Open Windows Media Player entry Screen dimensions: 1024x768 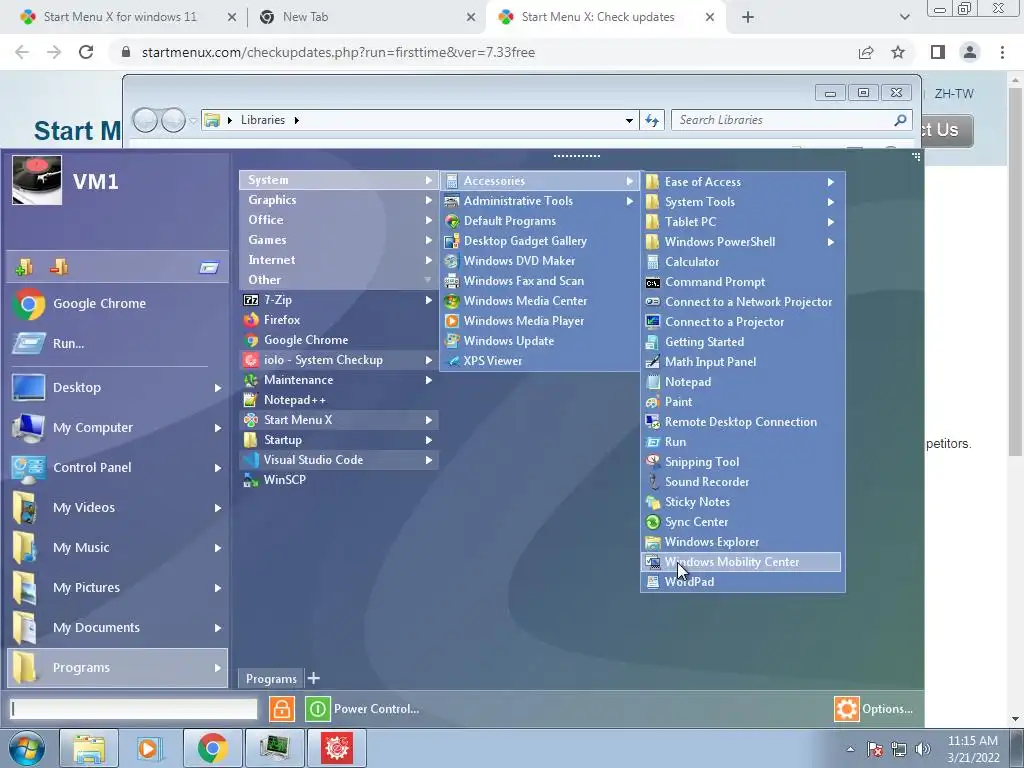coord(539,321)
